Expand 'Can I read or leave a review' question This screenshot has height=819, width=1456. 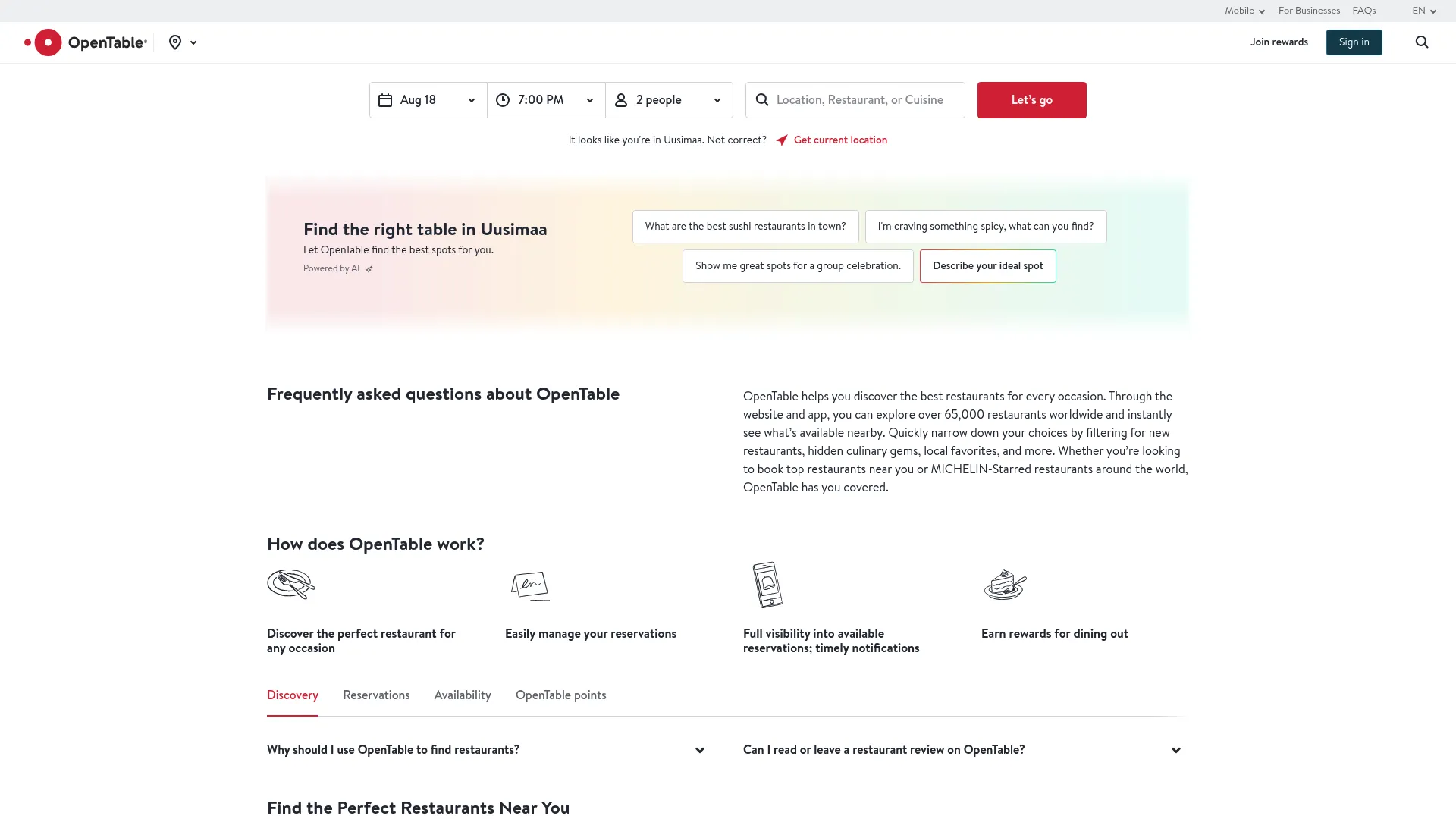click(962, 750)
